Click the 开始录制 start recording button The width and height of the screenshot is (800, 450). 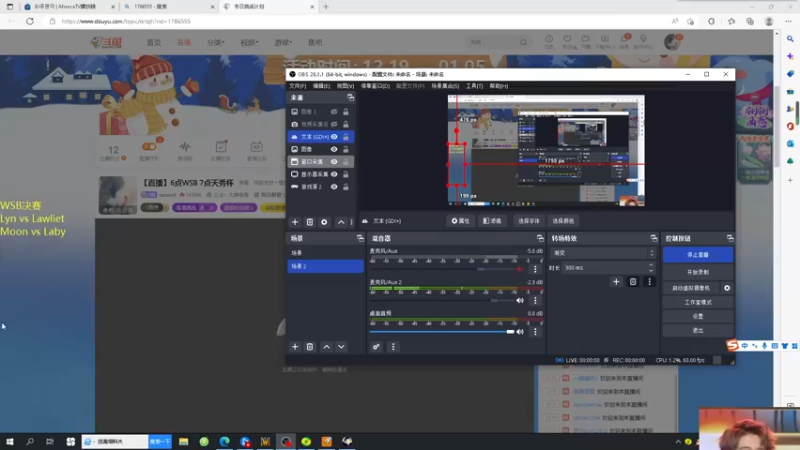pos(698,272)
